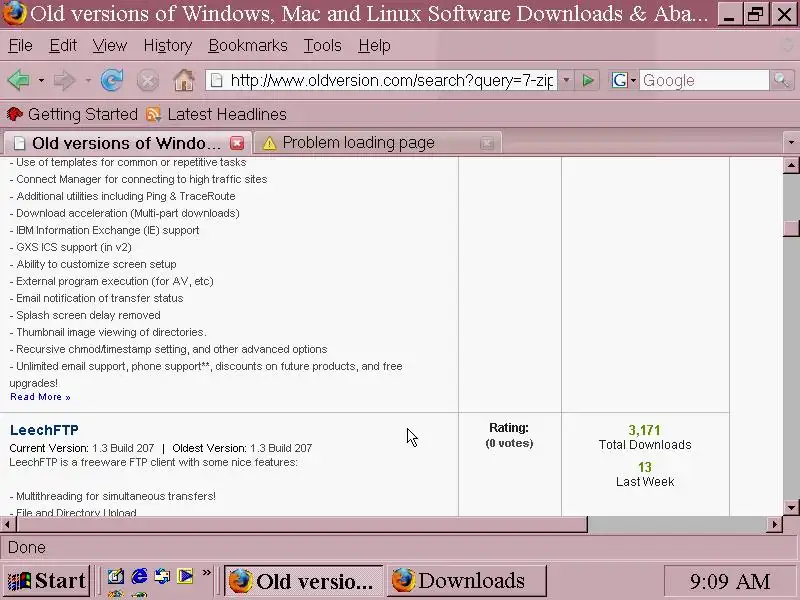This screenshot has width=800, height=600.
Task: Click the third quick launch icon with arrows
Action: click(x=162, y=577)
